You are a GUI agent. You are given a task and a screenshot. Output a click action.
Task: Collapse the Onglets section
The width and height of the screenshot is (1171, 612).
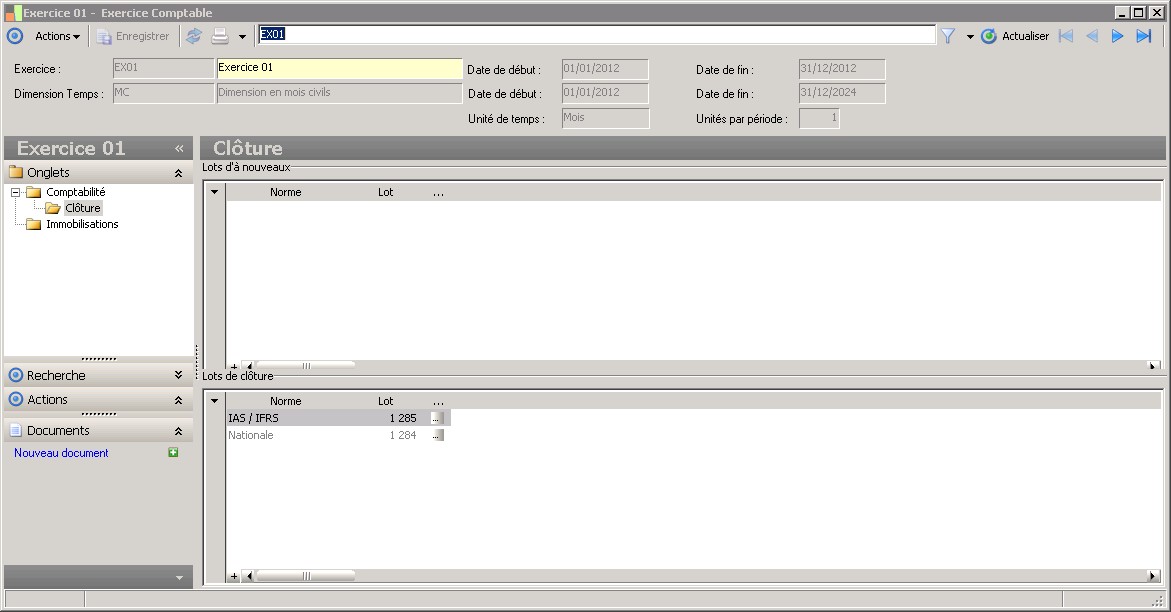tap(178, 173)
